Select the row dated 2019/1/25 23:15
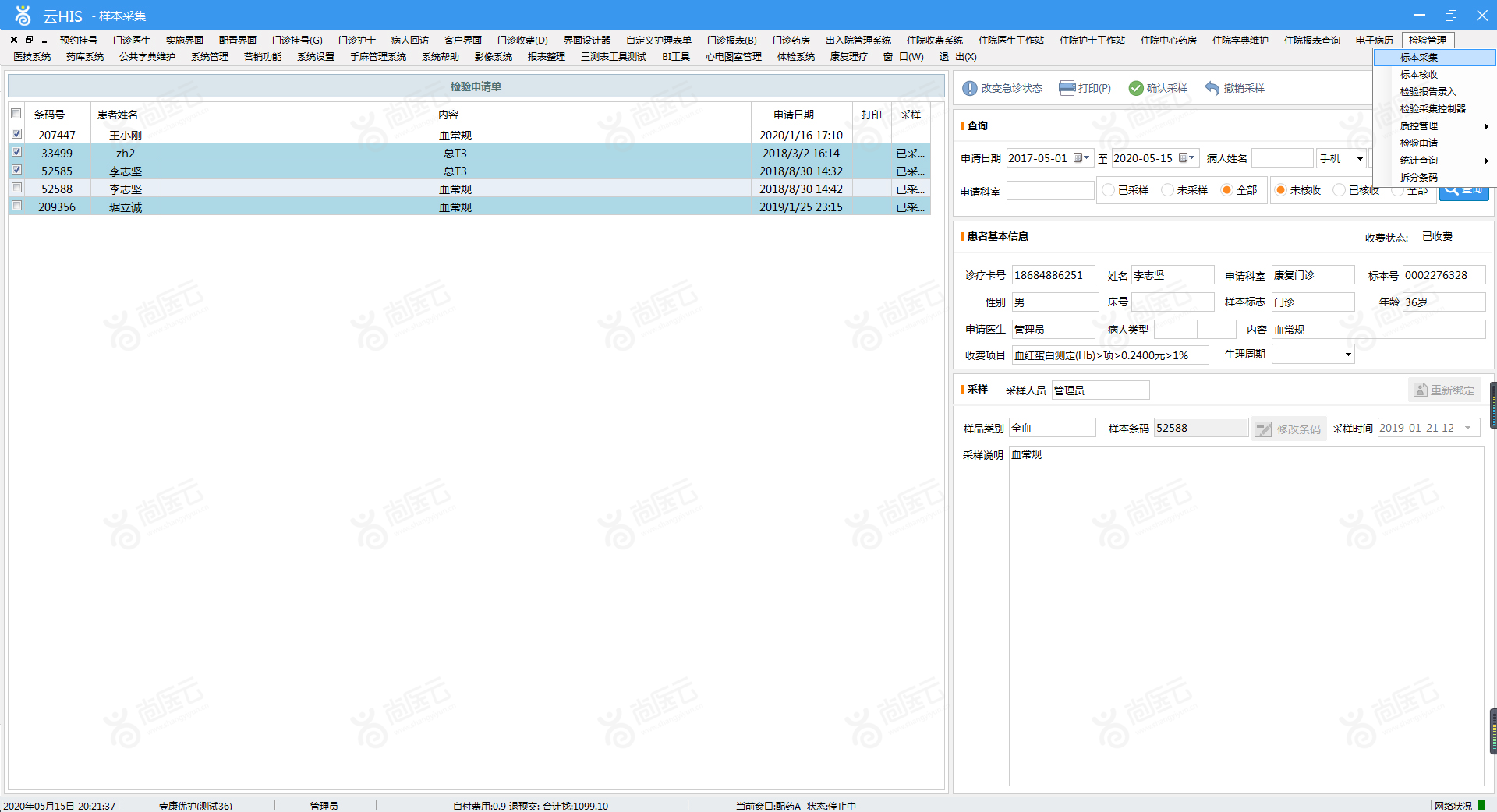Viewport: 1497px width, 812px height. (469, 207)
